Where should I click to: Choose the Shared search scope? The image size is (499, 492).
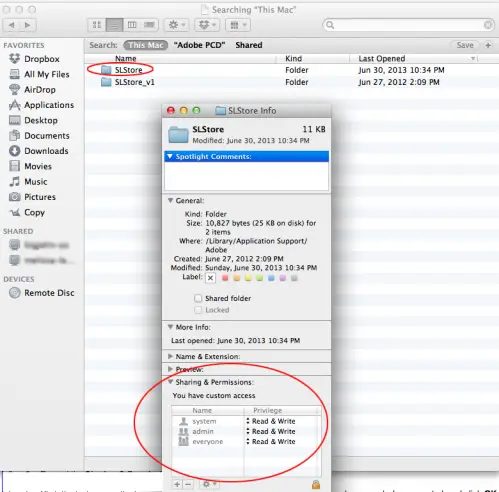(x=249, y=45)
